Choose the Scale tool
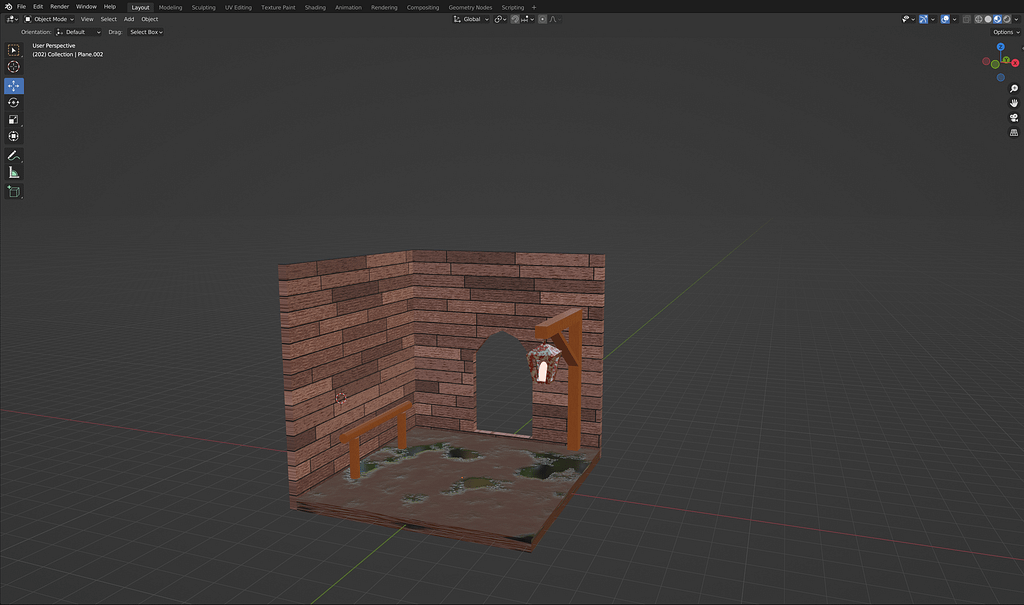The width and height of the screenshot is (1024, 605). [x=14, y=120]
